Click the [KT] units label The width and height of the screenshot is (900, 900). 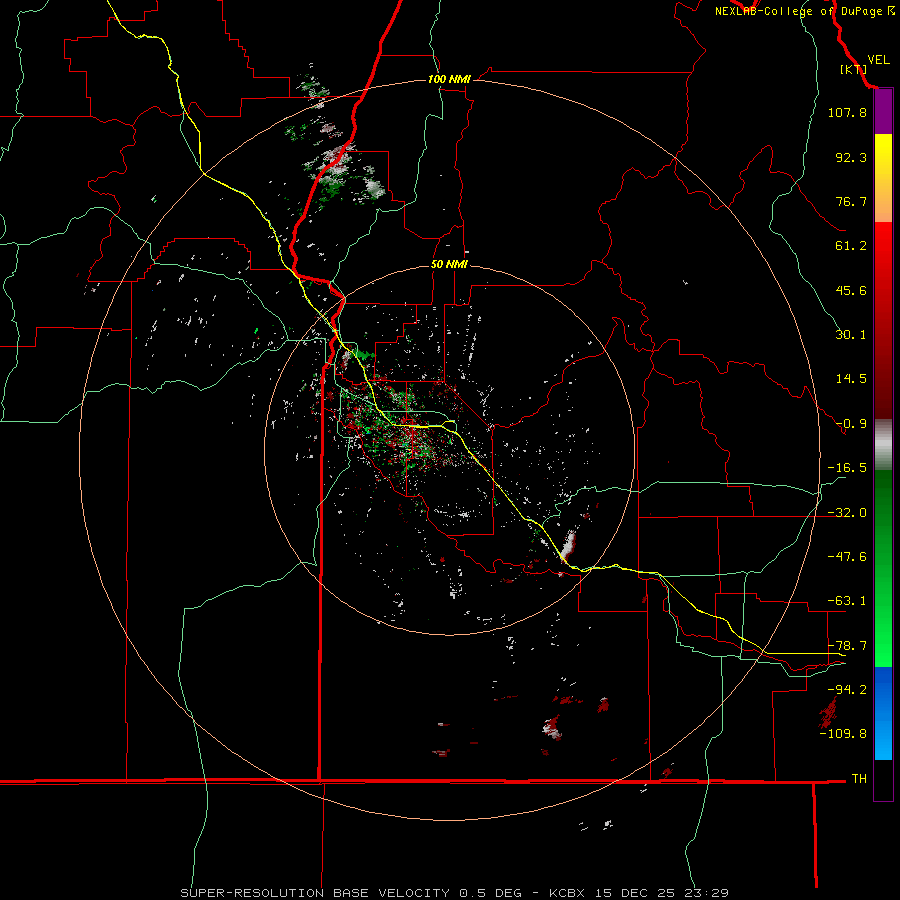854,69
